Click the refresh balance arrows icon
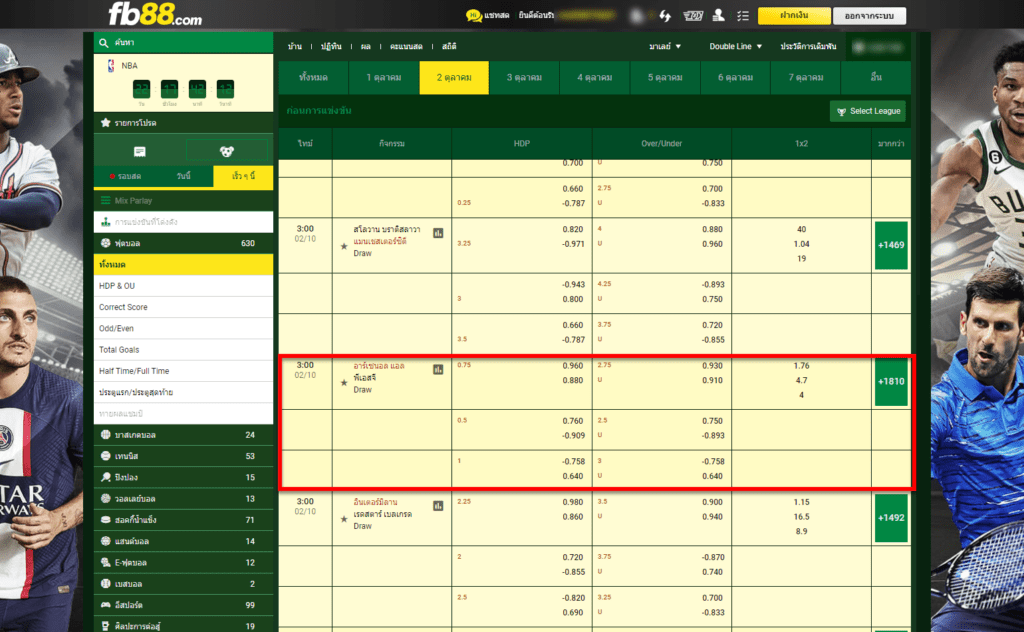This screenshot has width=1024, height=632. [x=665, y=16]
